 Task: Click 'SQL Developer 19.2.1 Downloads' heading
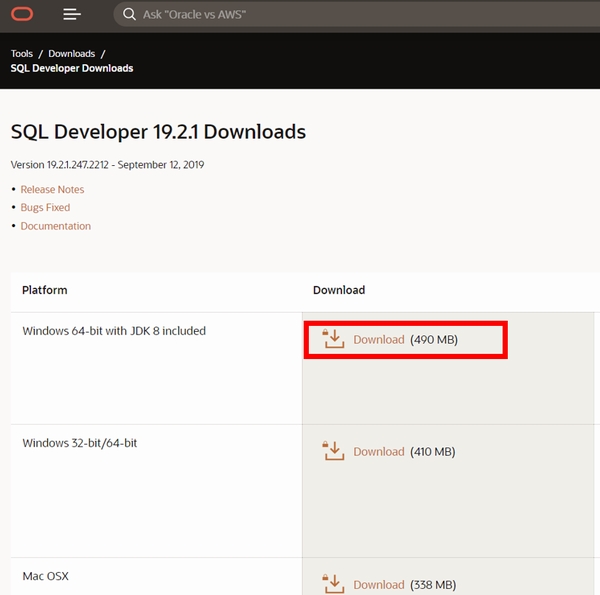[x=158, y=132]
